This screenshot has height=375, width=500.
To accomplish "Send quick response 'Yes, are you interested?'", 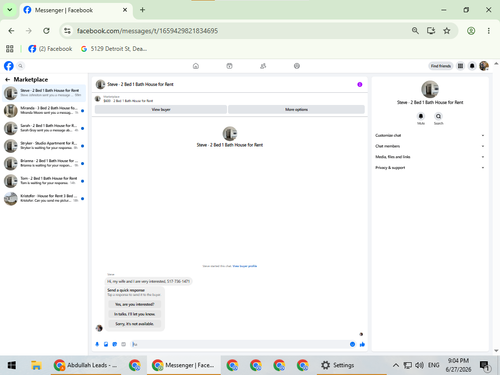I will (135, 304).
